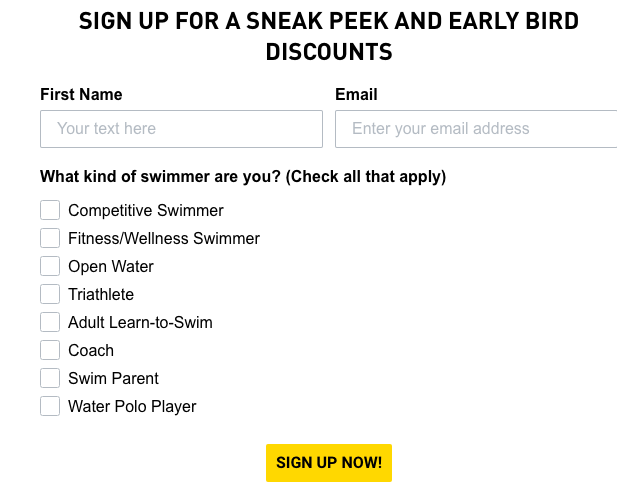Check the Competitive Swimmer checkbox

50,210
